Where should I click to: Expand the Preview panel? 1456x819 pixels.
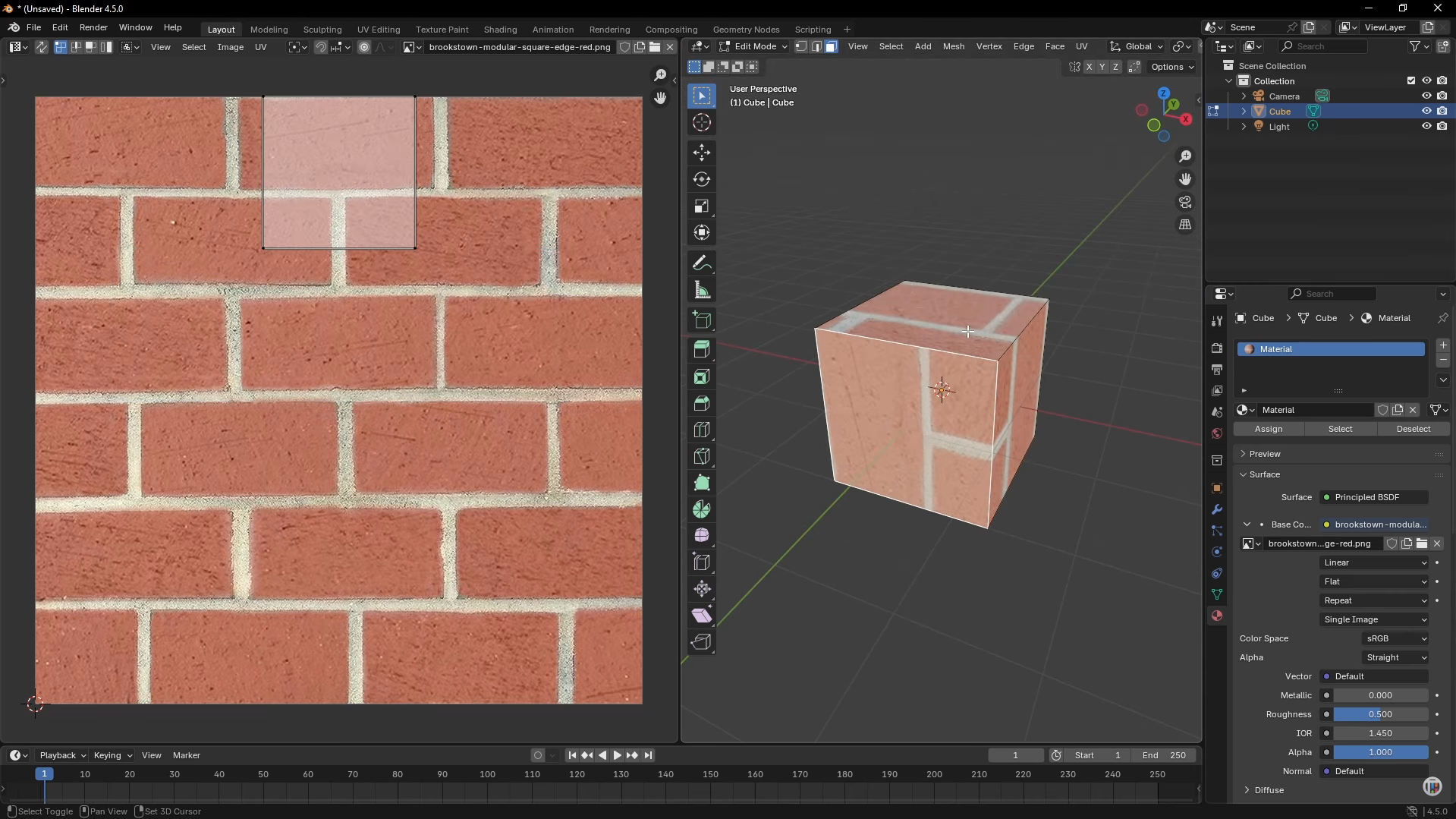point(1265,454)
